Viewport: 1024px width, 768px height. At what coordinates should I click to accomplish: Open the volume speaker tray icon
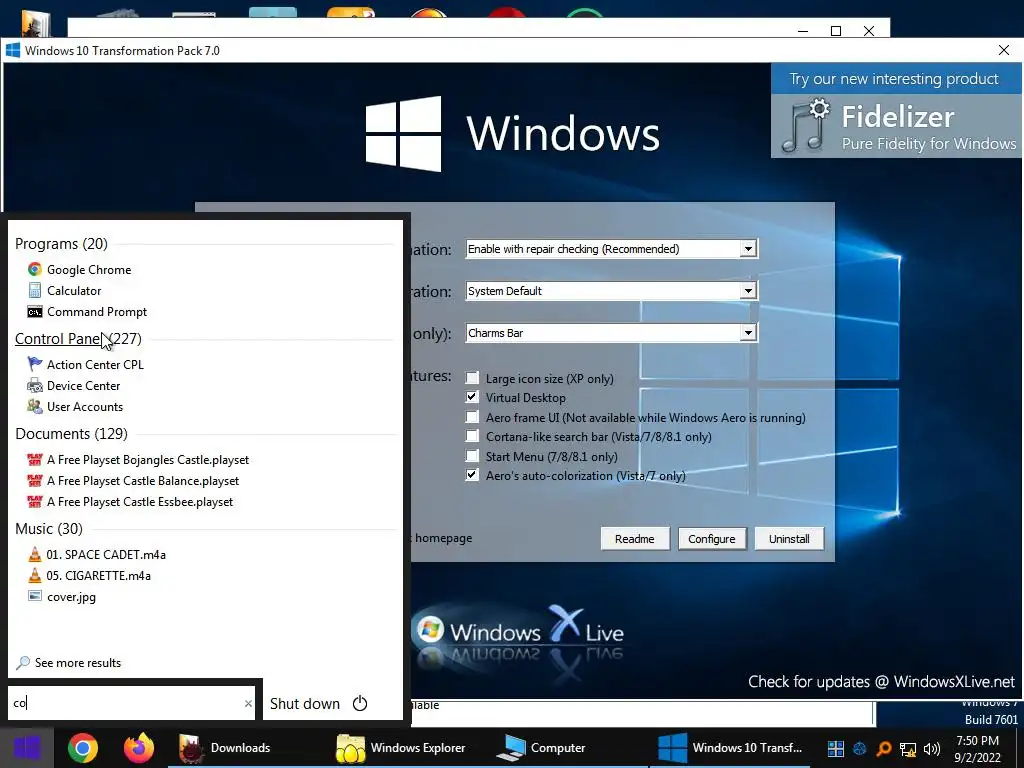click(932, 748)
